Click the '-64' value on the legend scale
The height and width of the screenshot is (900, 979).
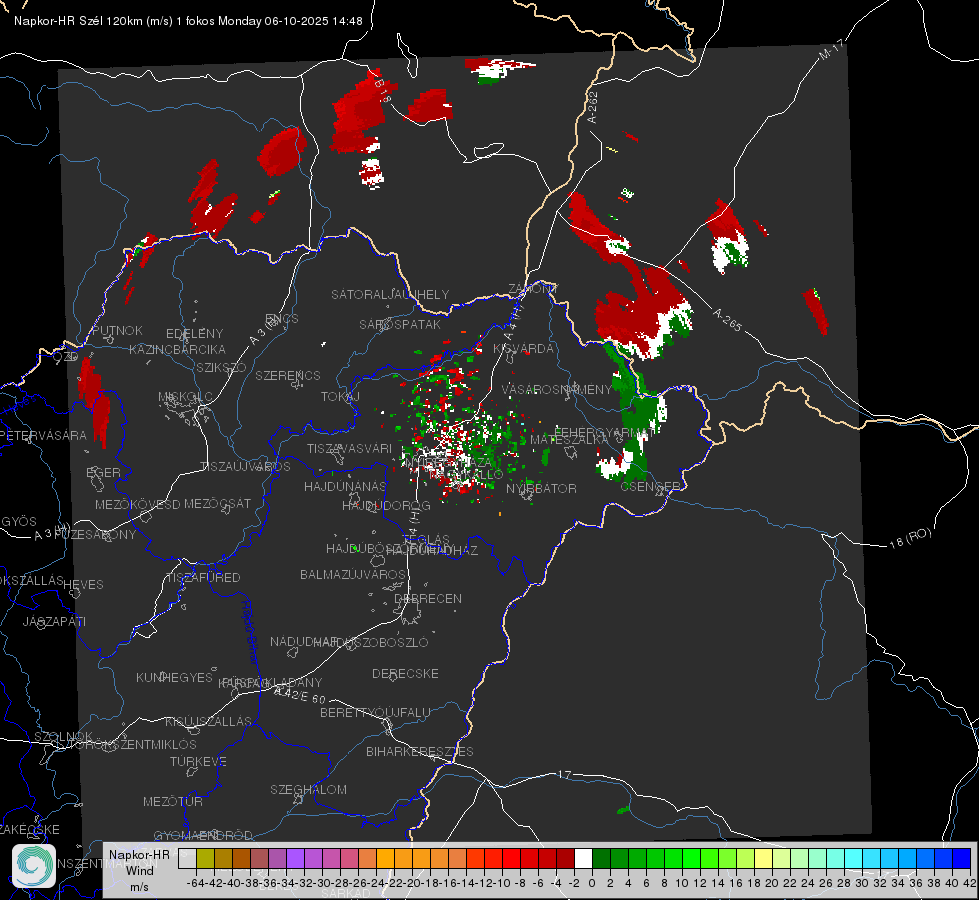195,883
